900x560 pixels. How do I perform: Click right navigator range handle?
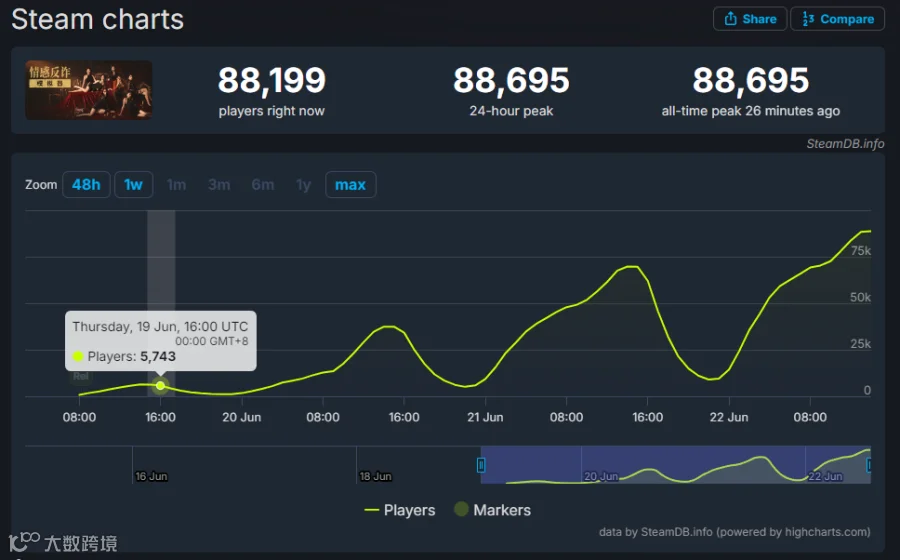click(869, 465)
